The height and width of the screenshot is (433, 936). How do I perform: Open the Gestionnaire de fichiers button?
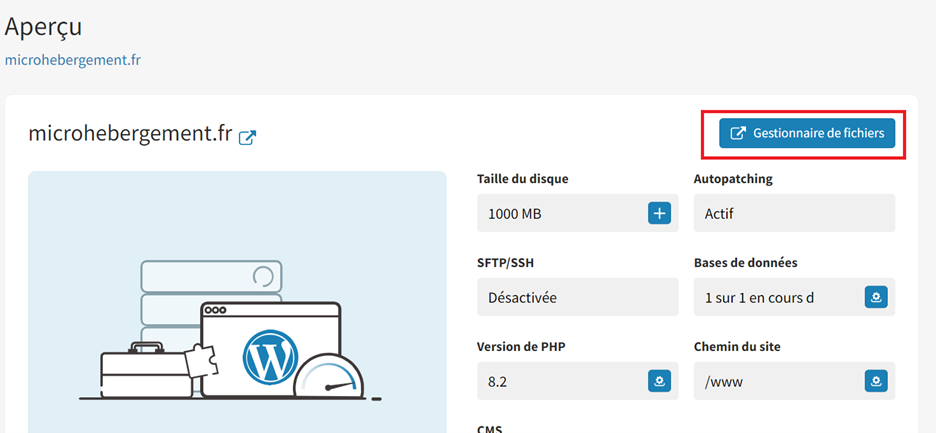pyautogui.click(x=806, y=133)
